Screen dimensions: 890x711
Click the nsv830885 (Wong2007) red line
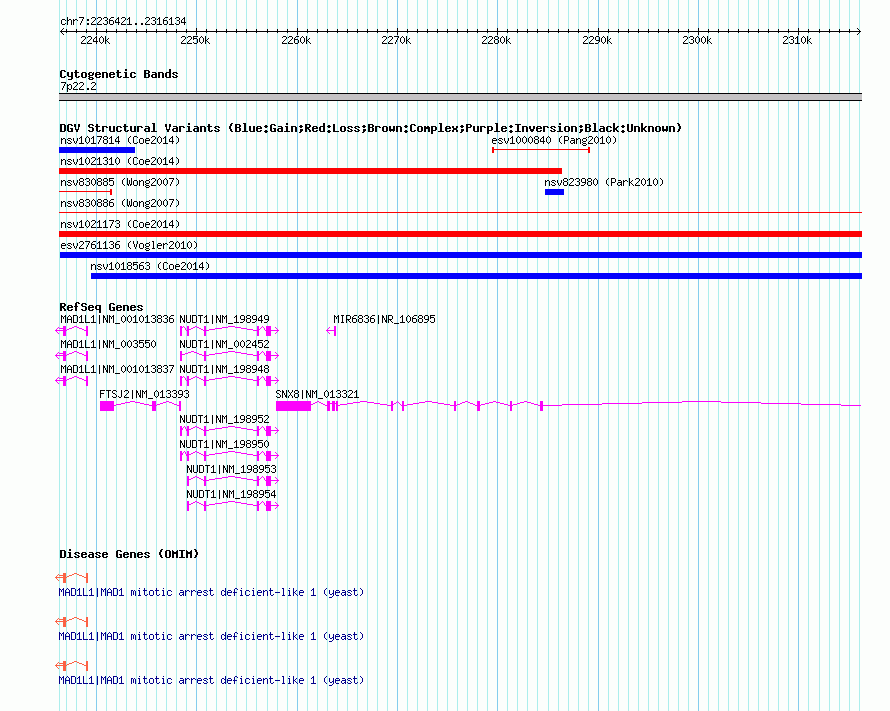(x=85, y=192)
